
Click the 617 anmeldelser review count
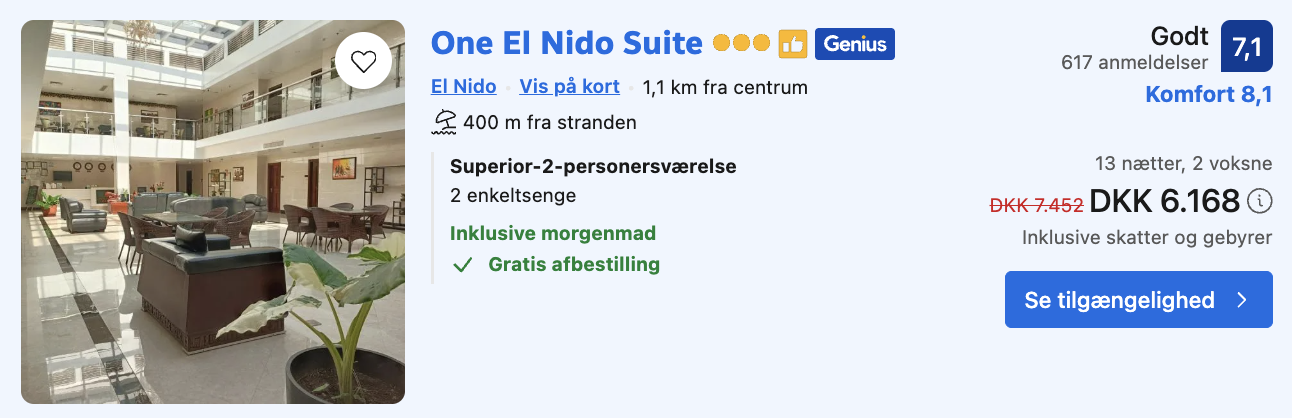point(1134,62)
